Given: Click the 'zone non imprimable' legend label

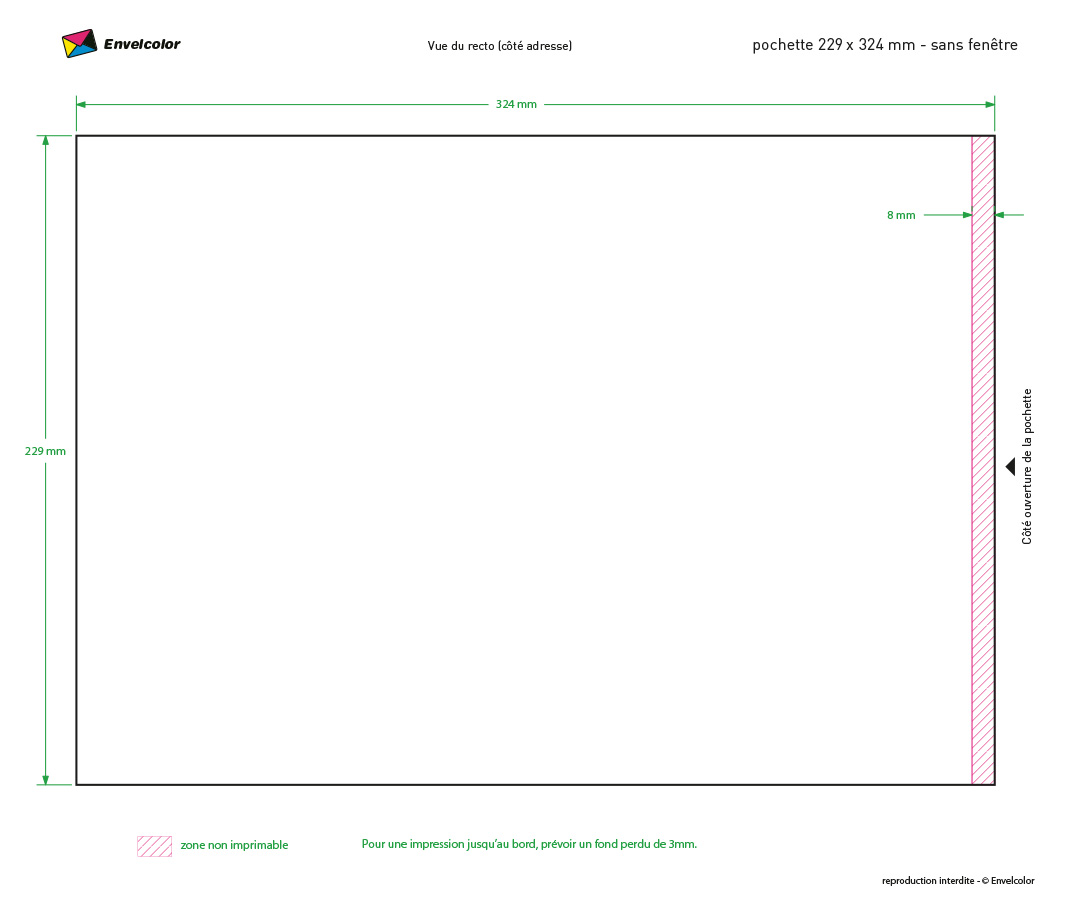Looking at the screenshot, I should pos(234,846).
